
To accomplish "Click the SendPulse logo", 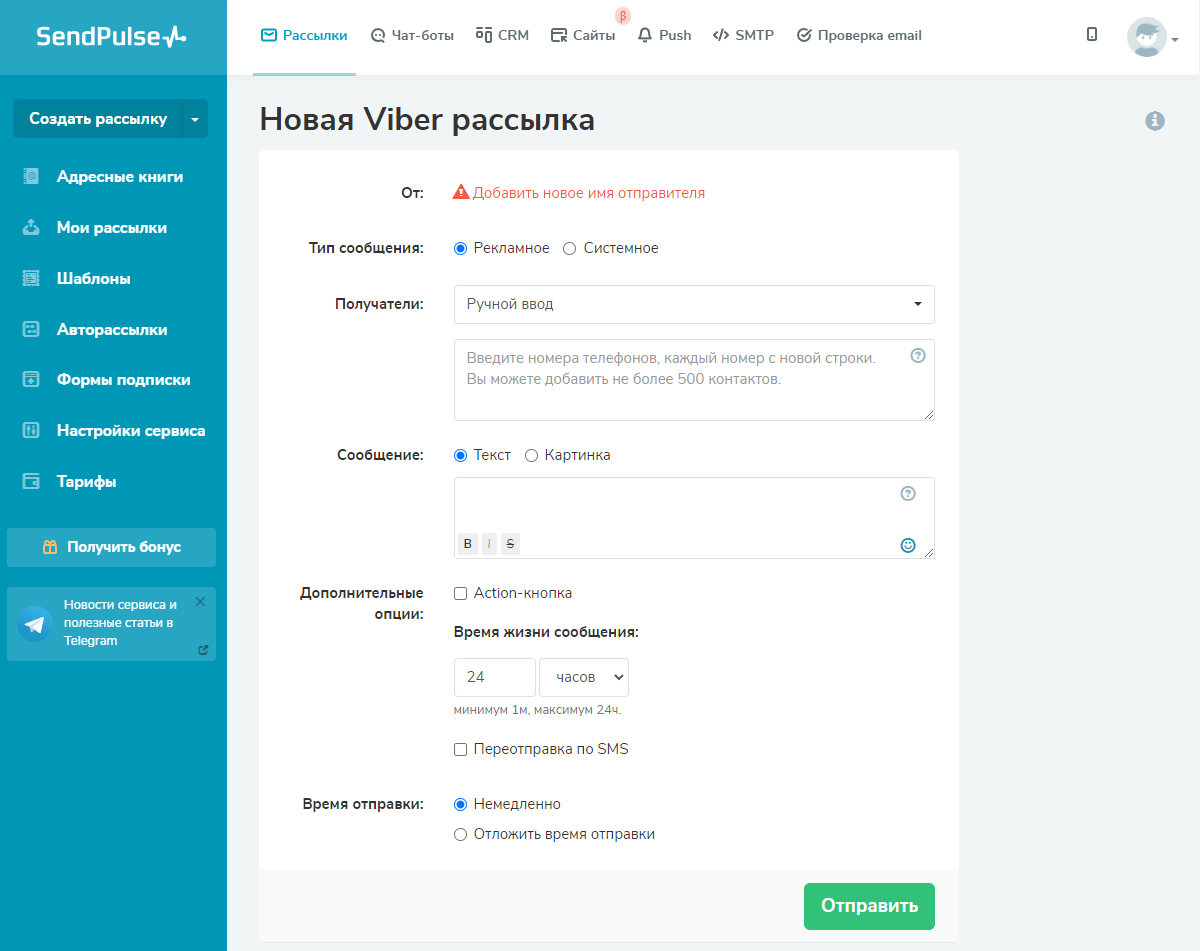I will tap(111, 37).
